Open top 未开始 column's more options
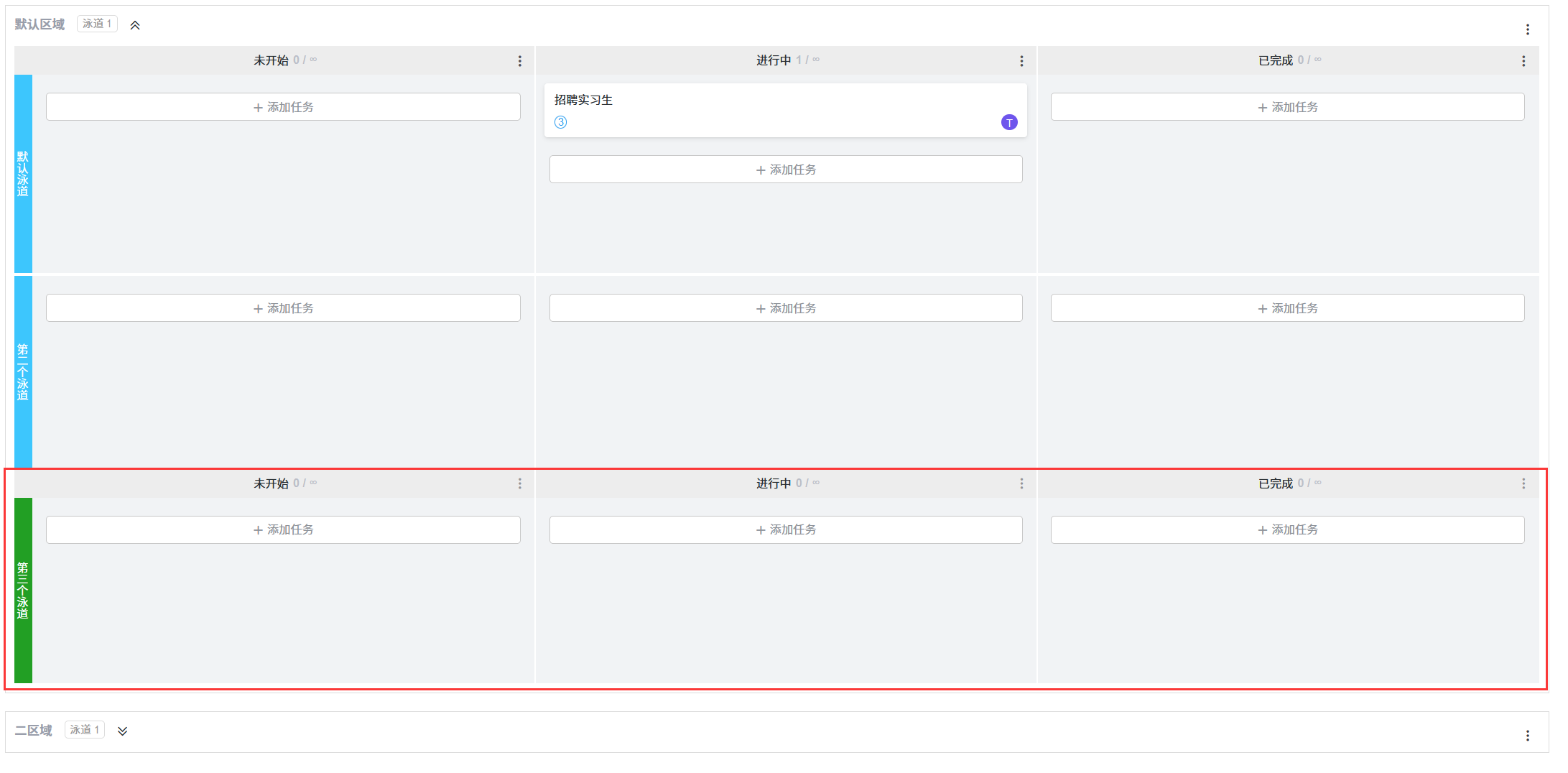Image resolution: width=1568 pixels, height=773 pixels. tap(520, 61)
